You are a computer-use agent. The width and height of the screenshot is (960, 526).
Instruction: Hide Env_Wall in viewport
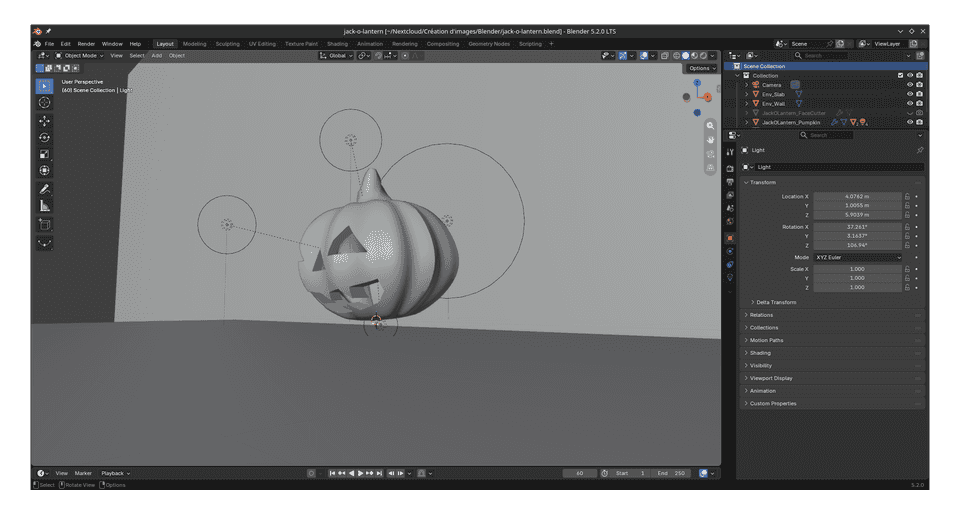[910, 103]
